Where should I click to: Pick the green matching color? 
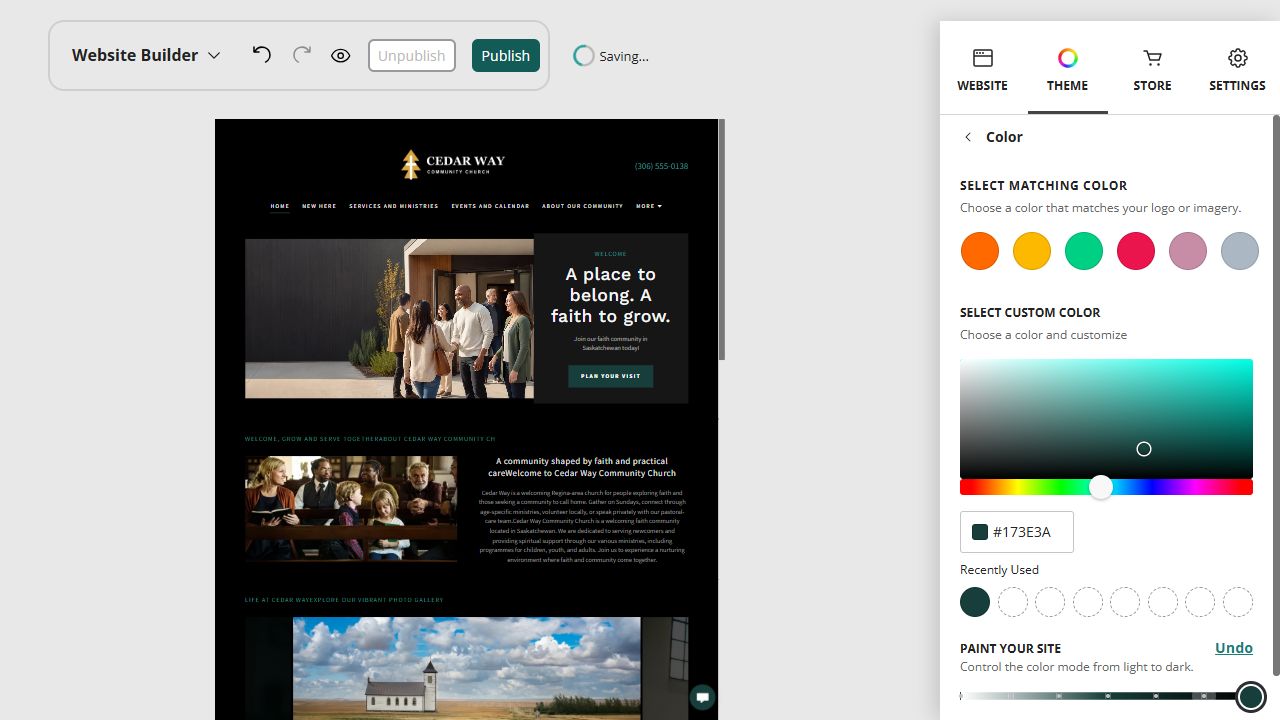pyautogui.click(x=1084, y=251)
